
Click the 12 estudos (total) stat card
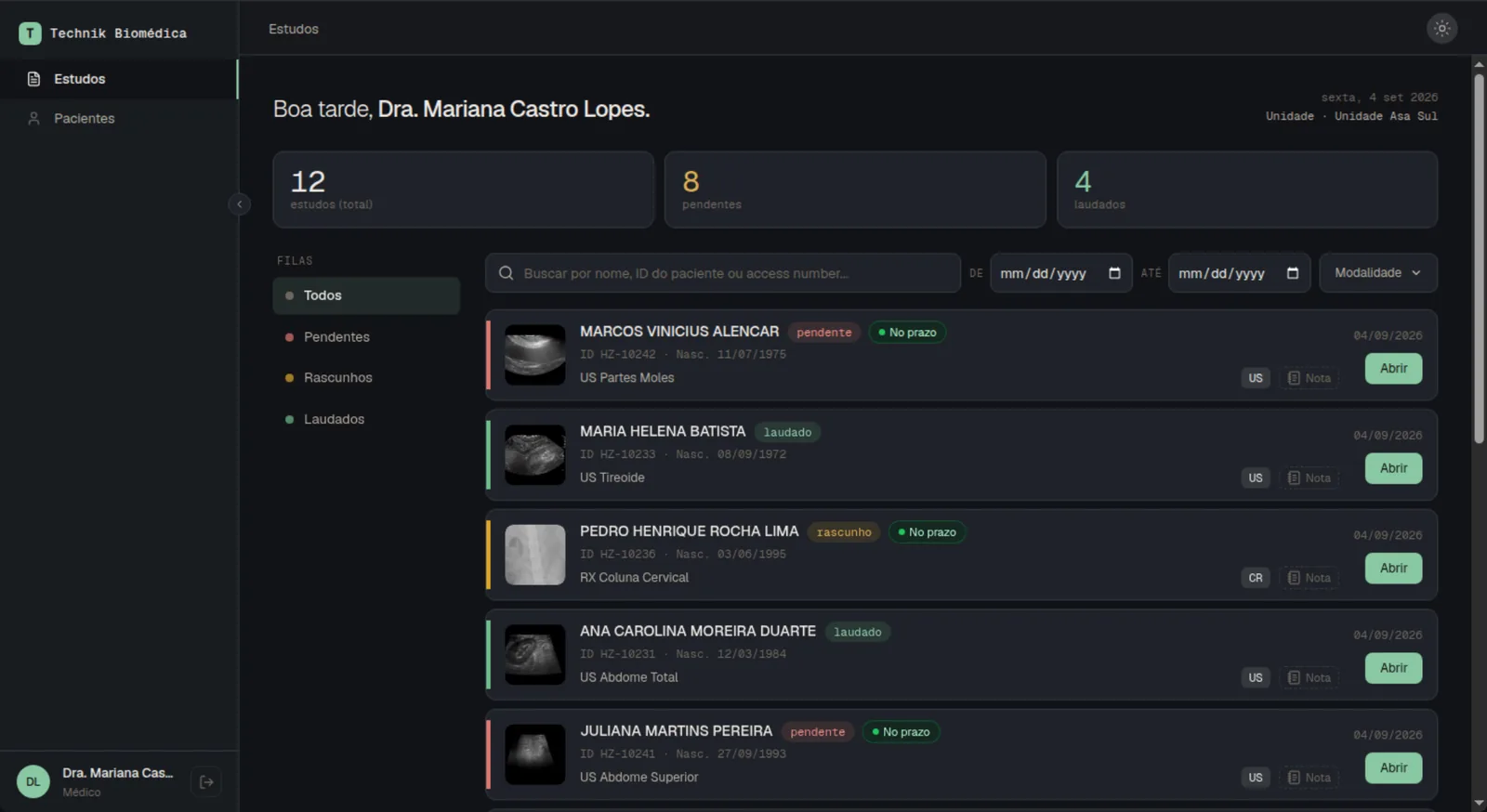coord(463,190)
